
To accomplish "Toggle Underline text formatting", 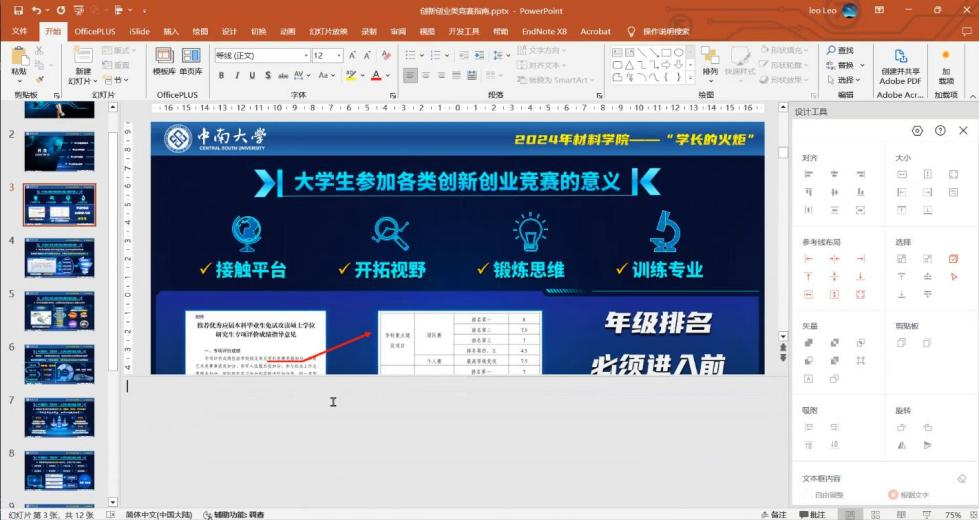I will tap(252, 75).
